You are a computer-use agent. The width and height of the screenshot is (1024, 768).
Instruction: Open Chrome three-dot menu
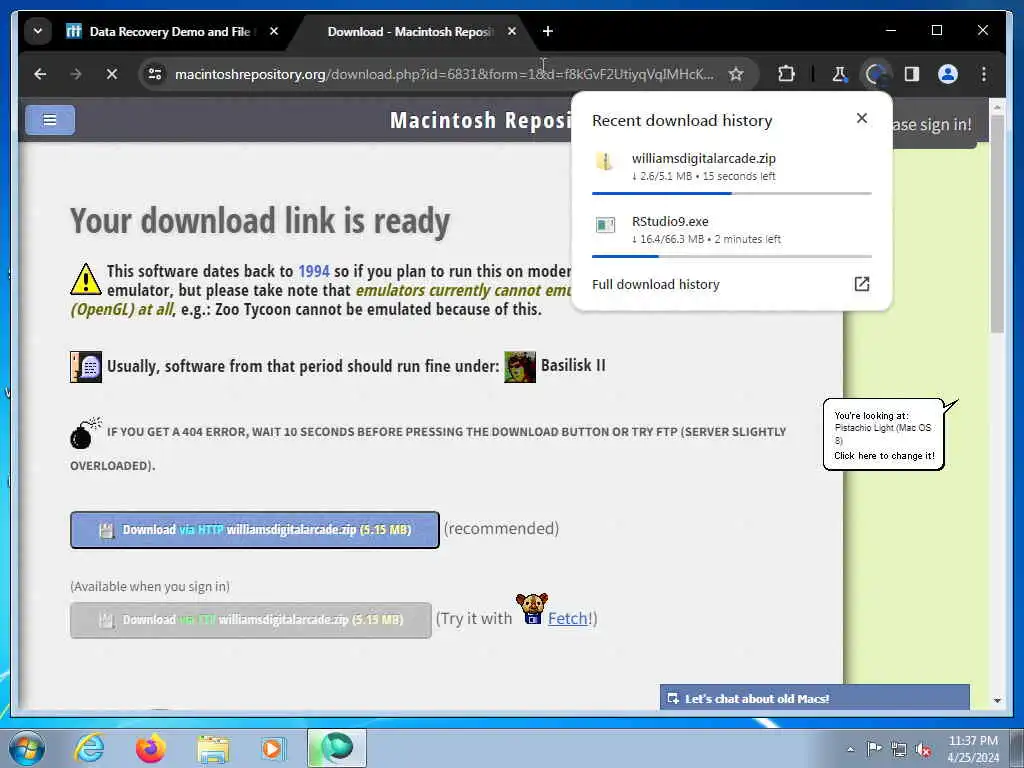[x=984, y=74]
